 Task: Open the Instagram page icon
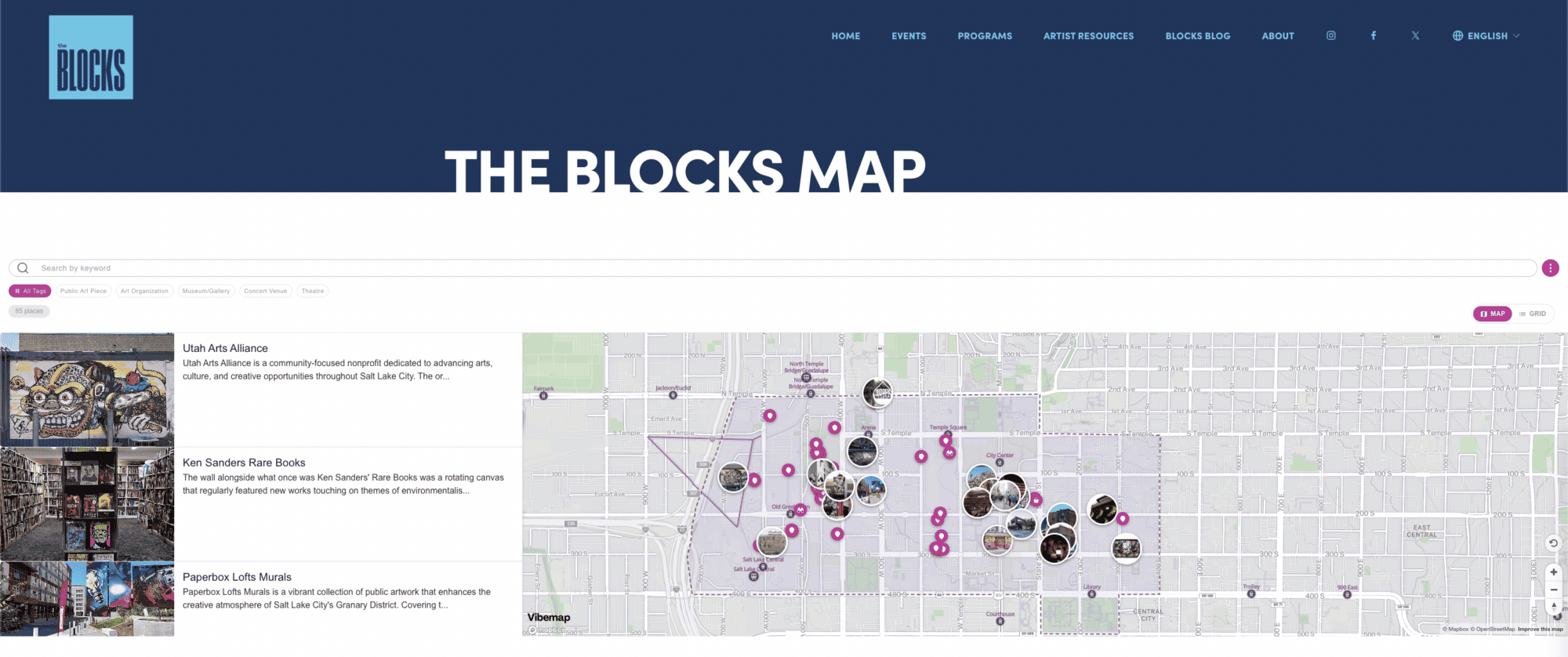point(1330,35)
